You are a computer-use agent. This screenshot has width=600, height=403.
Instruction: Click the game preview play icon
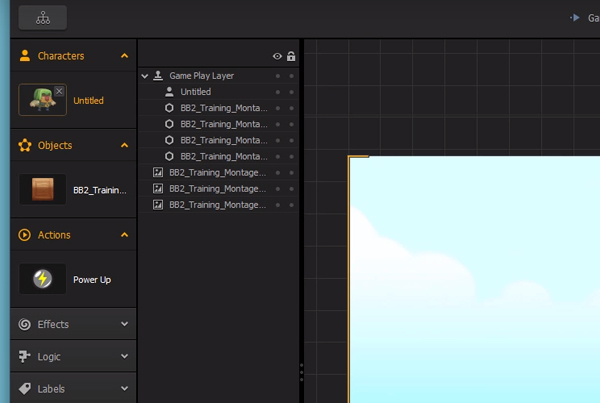(x=575, y=18)
